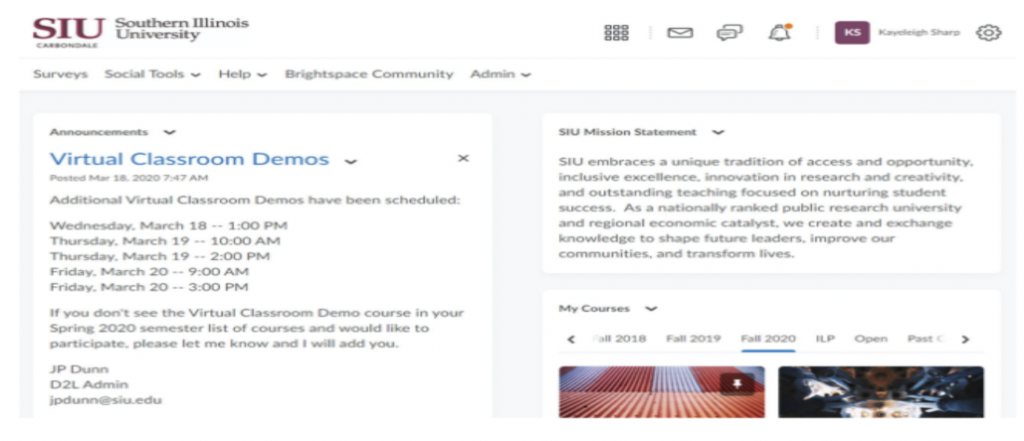Open the Admin menu

click(x=500, y=74)
